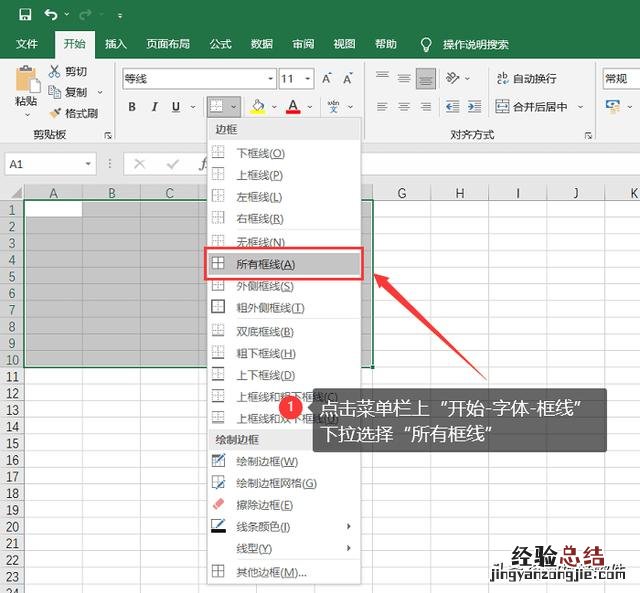The height and width of the screenshot is (593, 640).
Task: Click the light bulb Tell Me search icon
Action: [426, 44]
